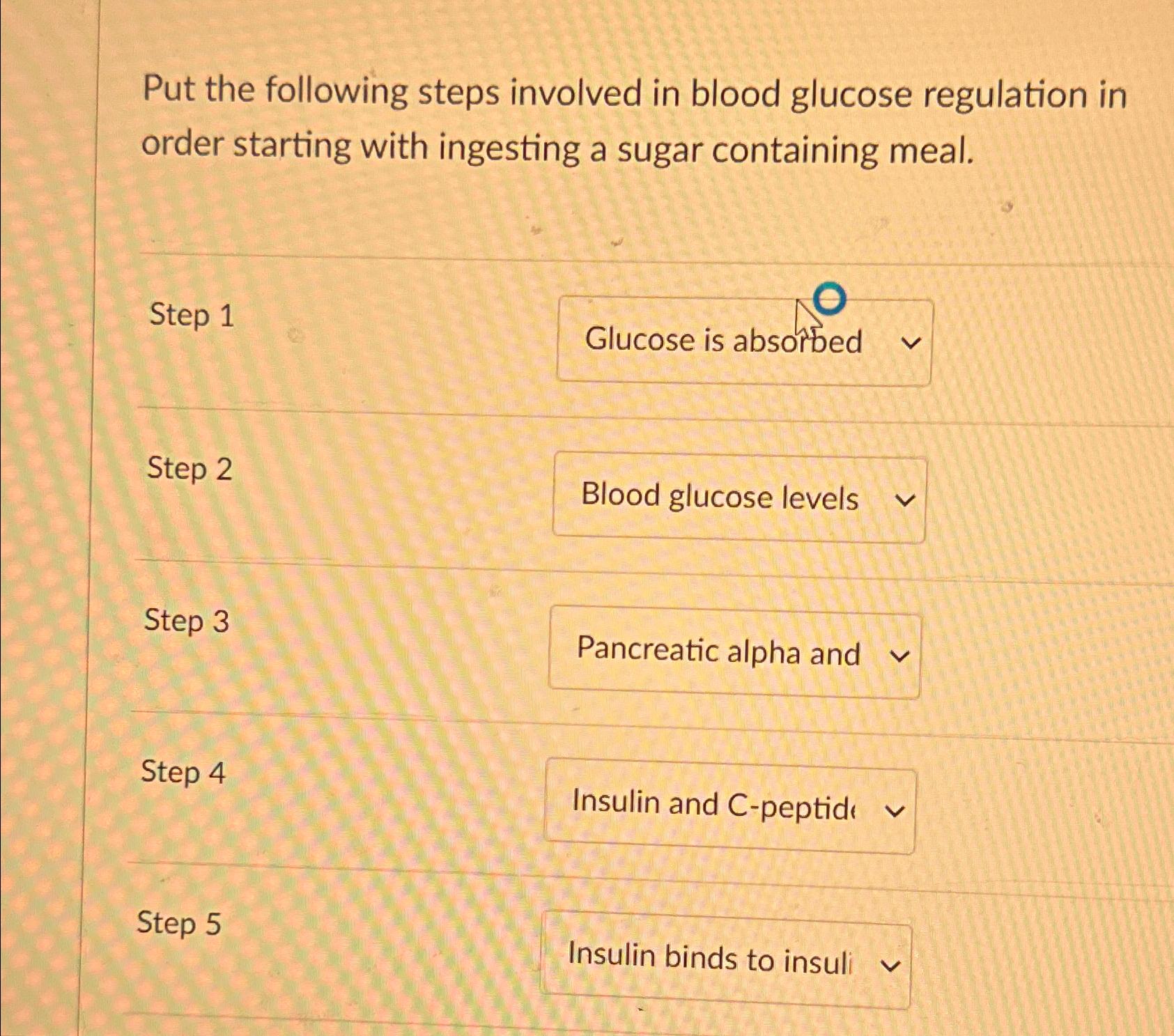Viewport: 1174px width, 1036px height.
Task: Click the chevron on the Step 3 answer box
Action: pos(900,654)
